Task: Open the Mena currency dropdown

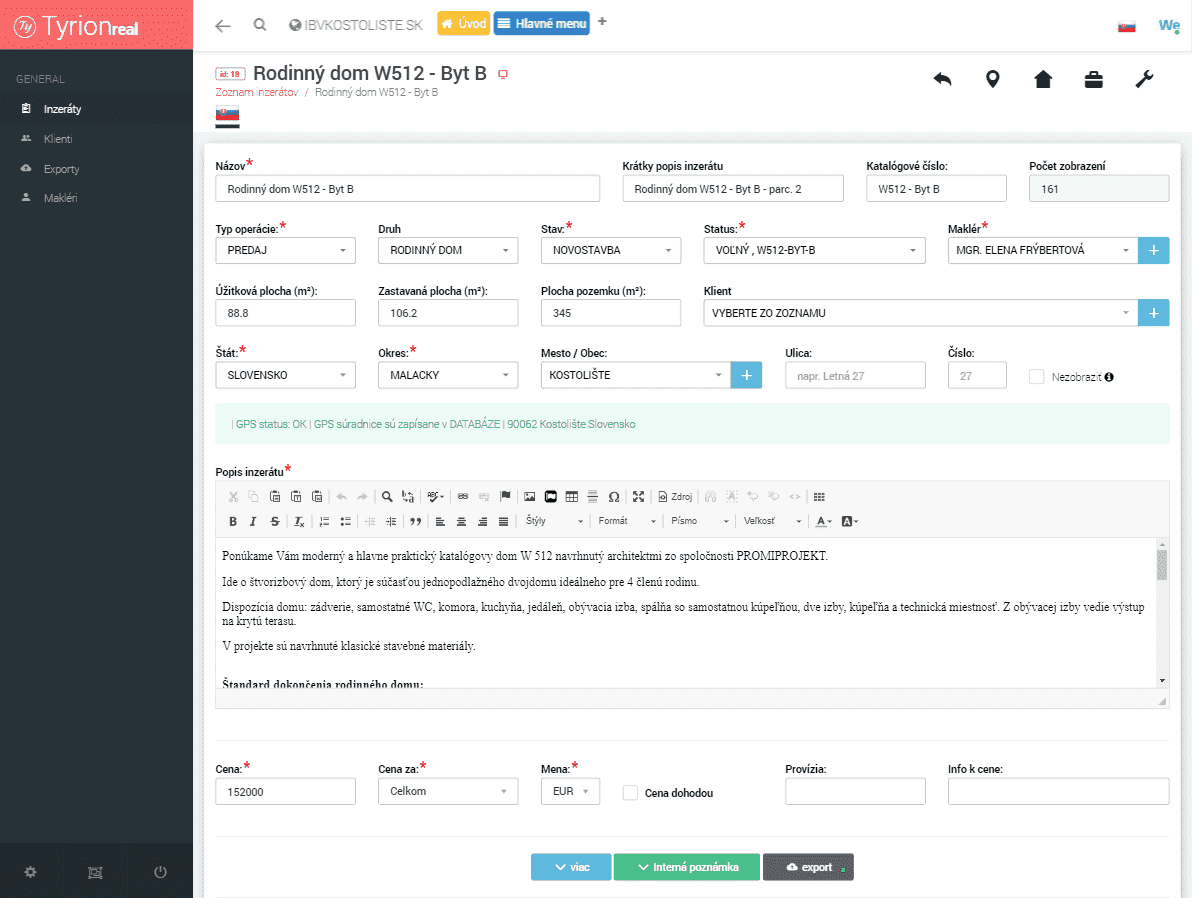Action: tap(569, 791)
